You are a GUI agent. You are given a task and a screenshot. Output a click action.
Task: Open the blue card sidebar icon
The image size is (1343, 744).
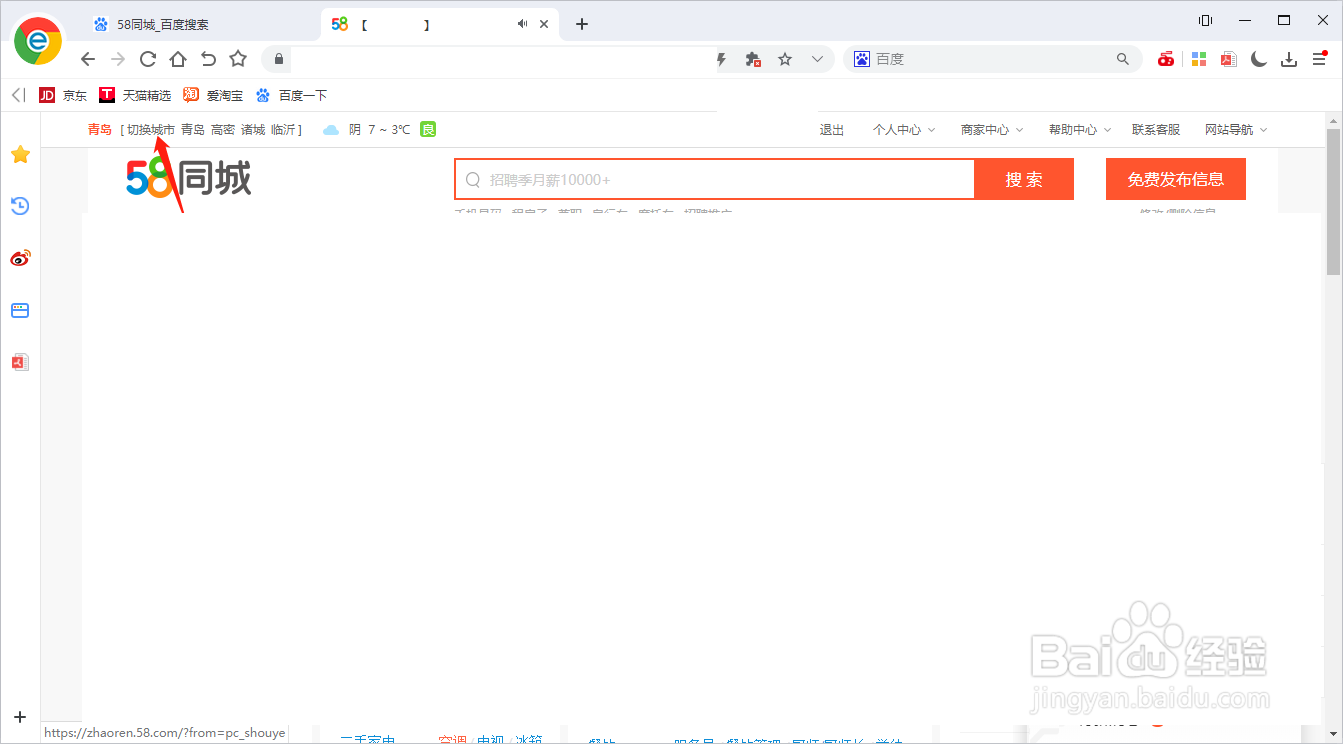tap(20, 310)
